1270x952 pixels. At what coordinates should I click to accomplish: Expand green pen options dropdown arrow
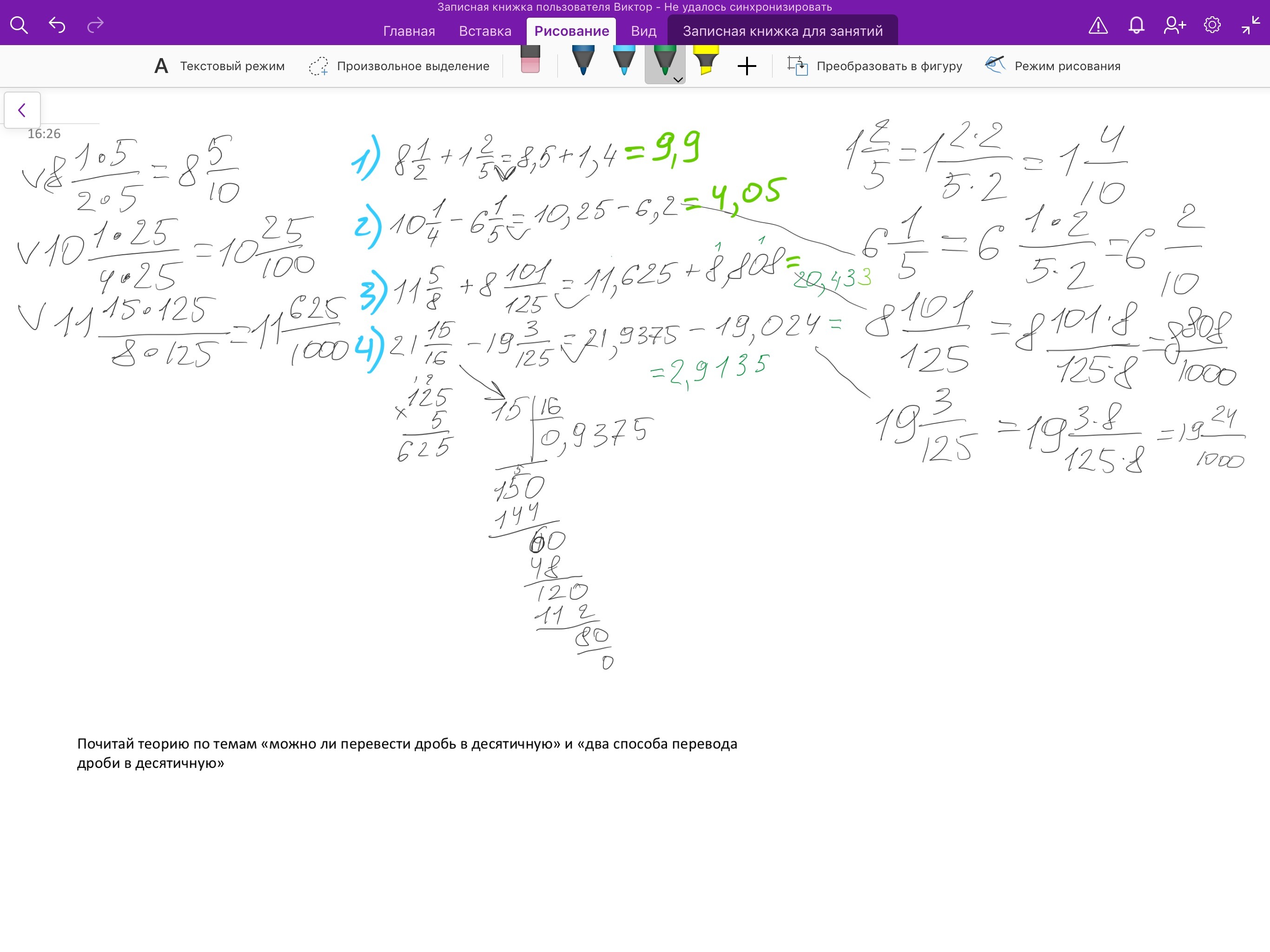click(x=678, y=80)
